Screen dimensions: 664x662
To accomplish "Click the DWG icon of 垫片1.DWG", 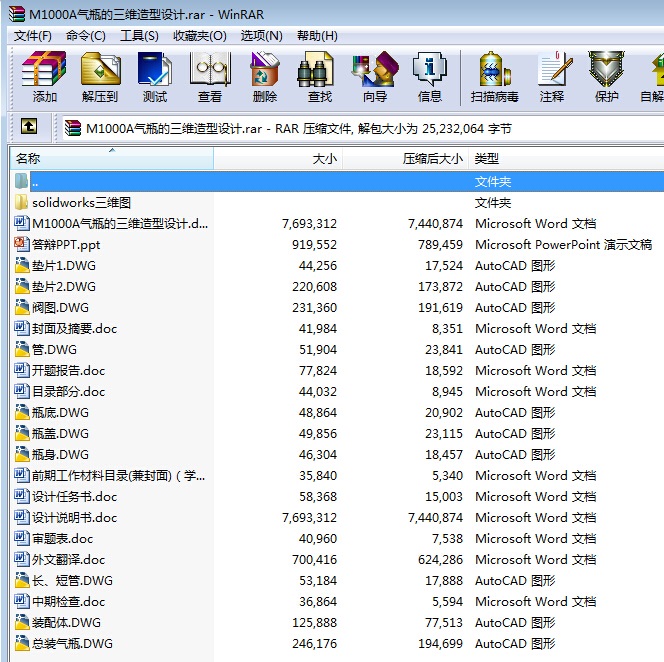I will [22, 265].
